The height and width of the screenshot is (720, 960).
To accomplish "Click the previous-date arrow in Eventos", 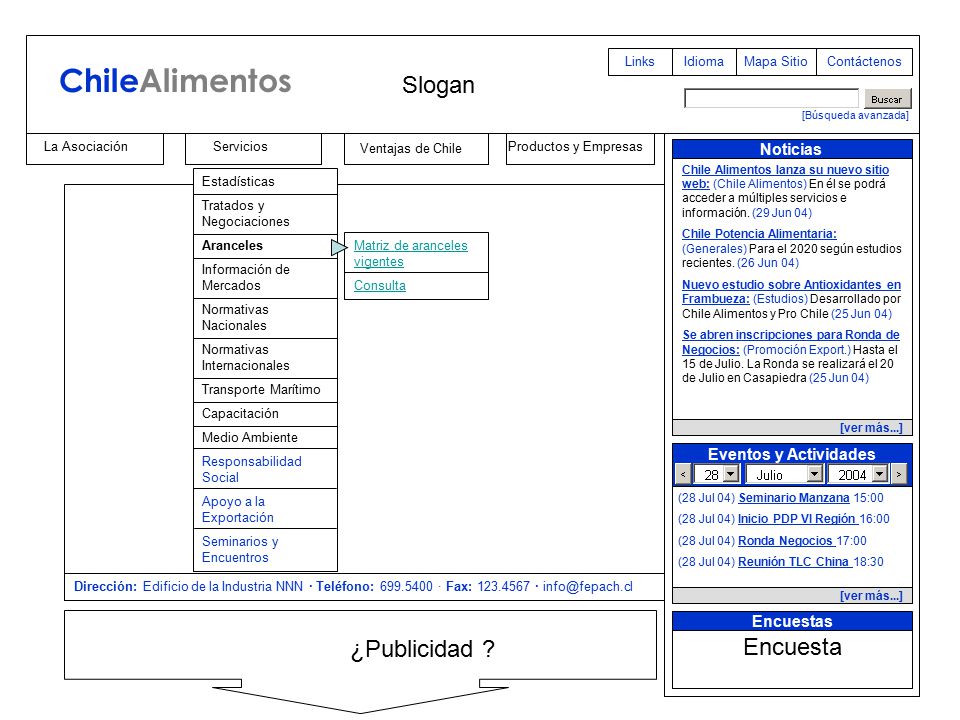I will pos(683,474).
